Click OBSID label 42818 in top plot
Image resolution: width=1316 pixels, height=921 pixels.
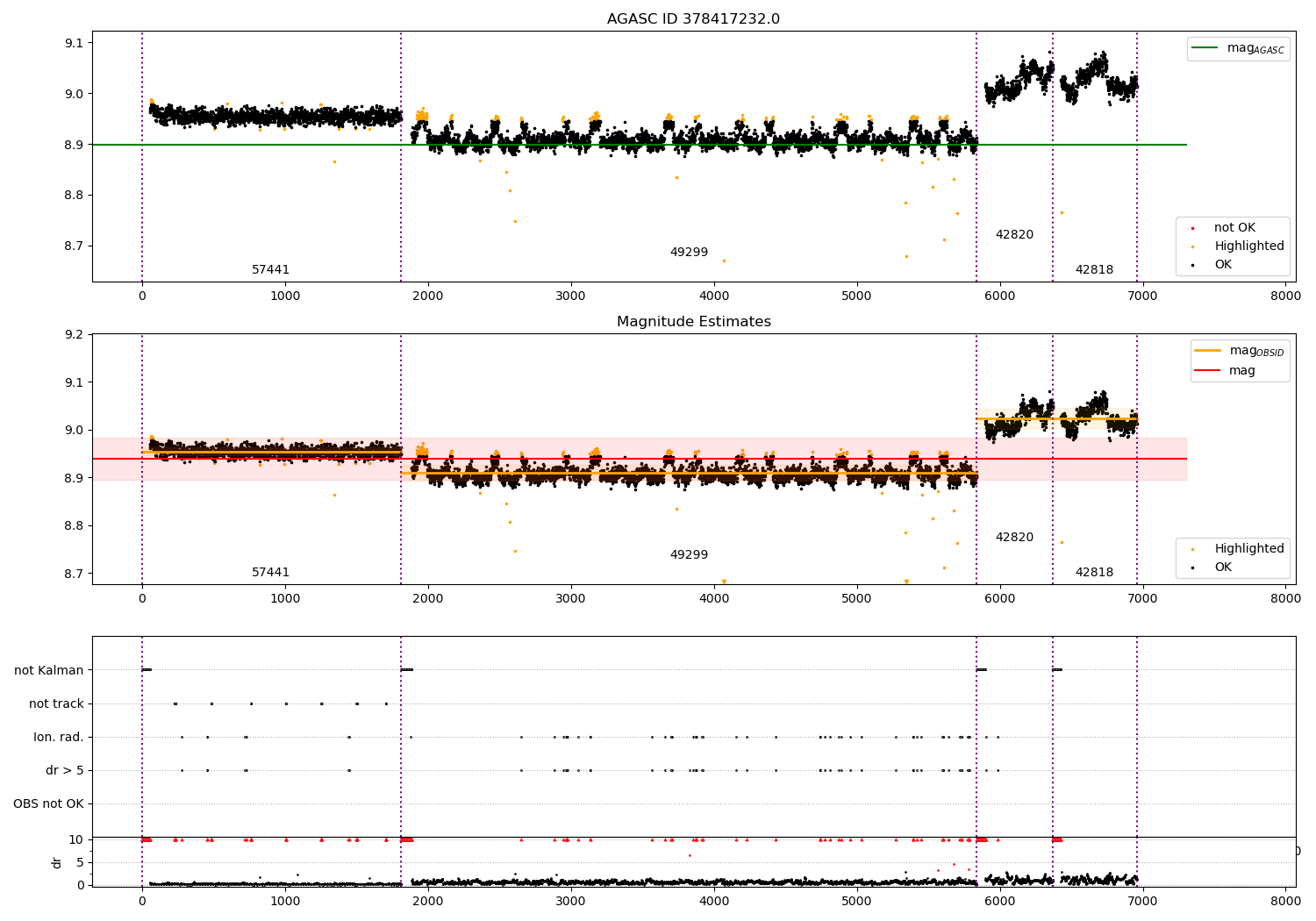1094,270
